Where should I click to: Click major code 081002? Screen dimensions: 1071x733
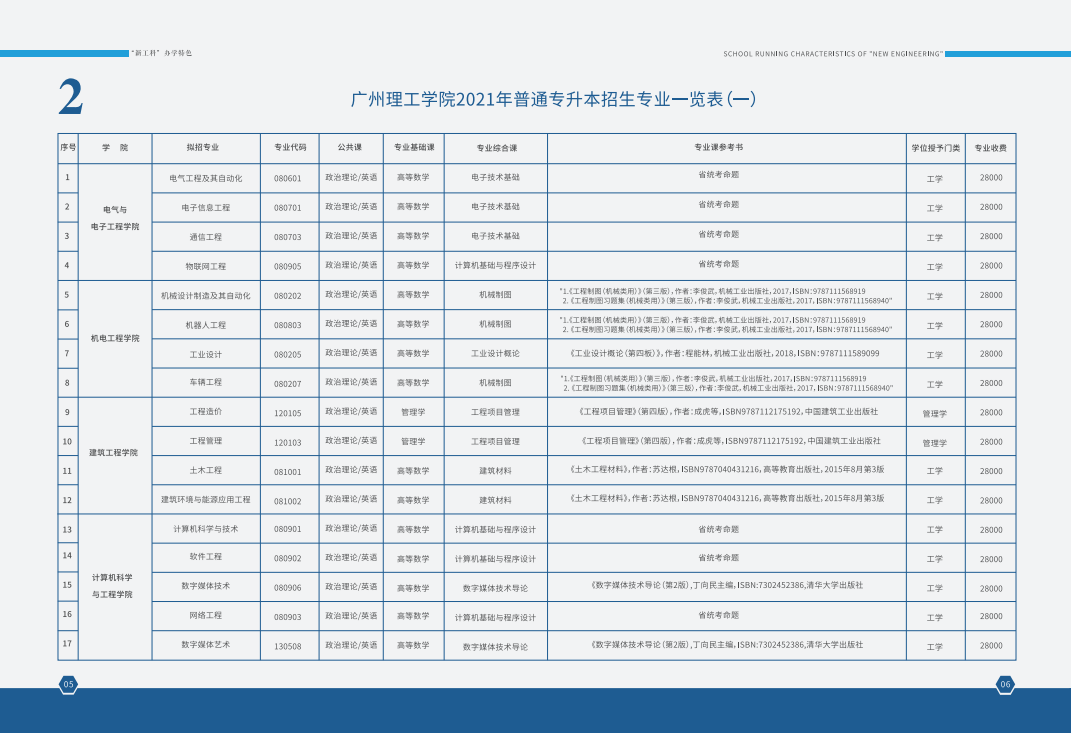[288, 501]
